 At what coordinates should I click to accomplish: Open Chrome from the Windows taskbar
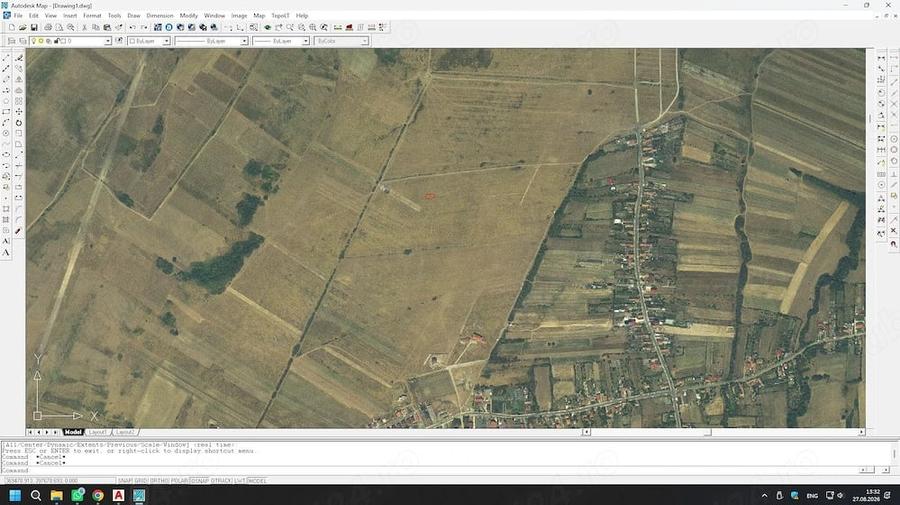pyautogui.click(x=98, y=495)
